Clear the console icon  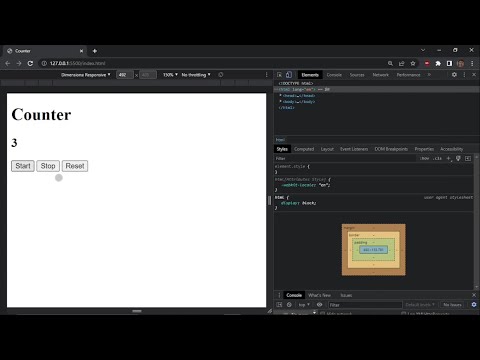click(x=289, y=305)
